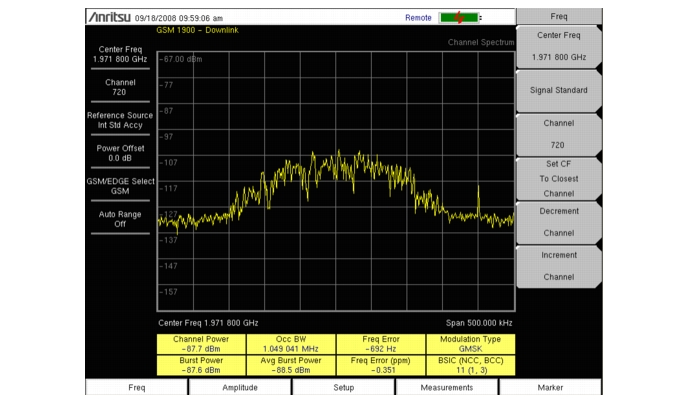
Task: Click Center Freq 1.971 800 GHz below the graph
Action: point(208,323)
